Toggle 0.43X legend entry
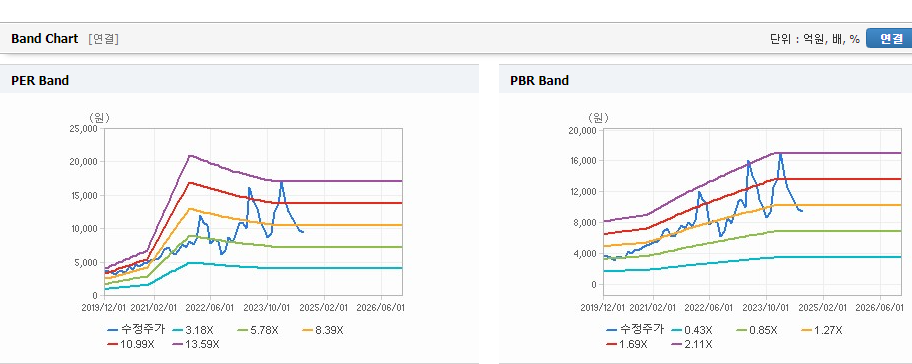912x364 pixels. pyautogui.click(x=692, y=330)
